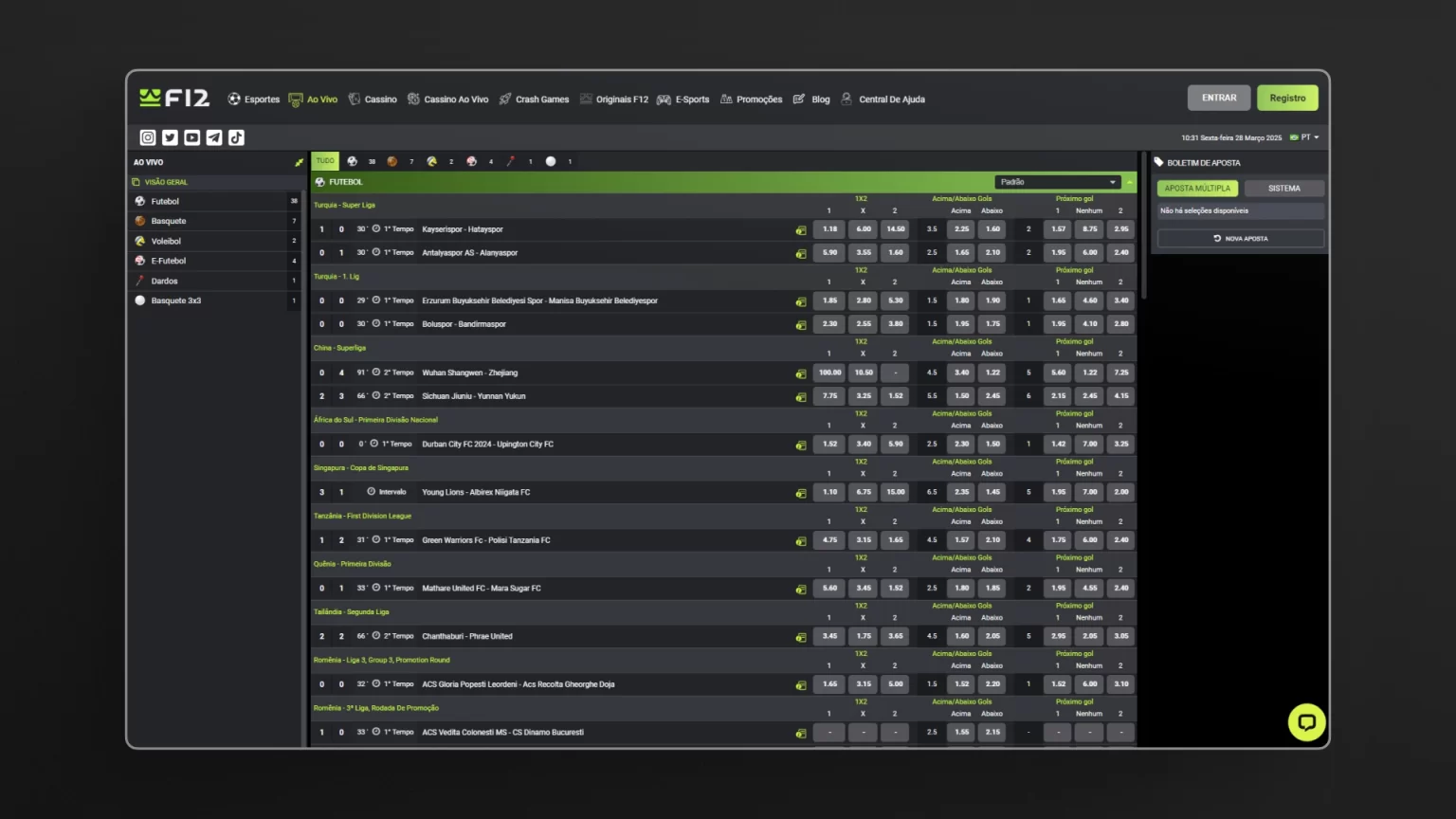Open markets icon for Chanthaburi - Phrae United
Screen dimensions: 1456x819
(801, 637)
